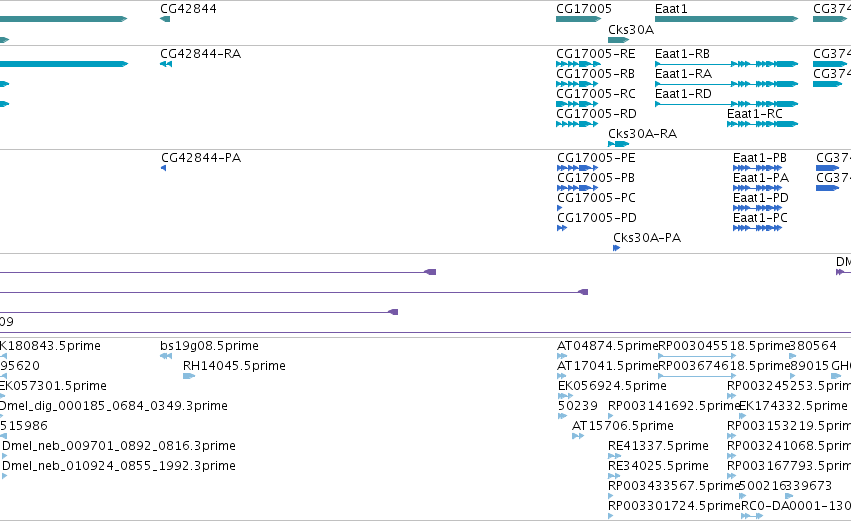Viewport: 851px width, 521px height.
Task: Select the 95620 feature label
Action: pos(20,366)
